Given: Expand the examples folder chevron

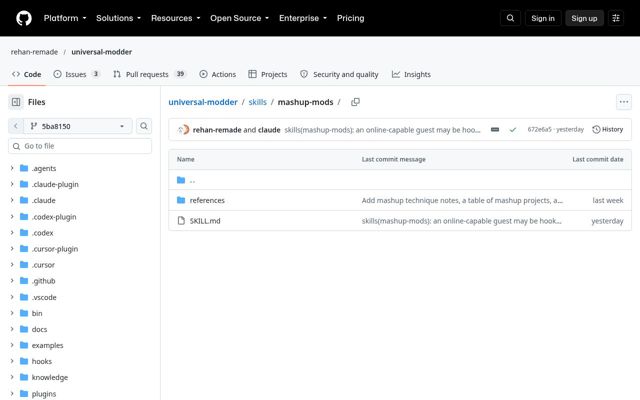Looking at the screenshot, I should [12, 345].
